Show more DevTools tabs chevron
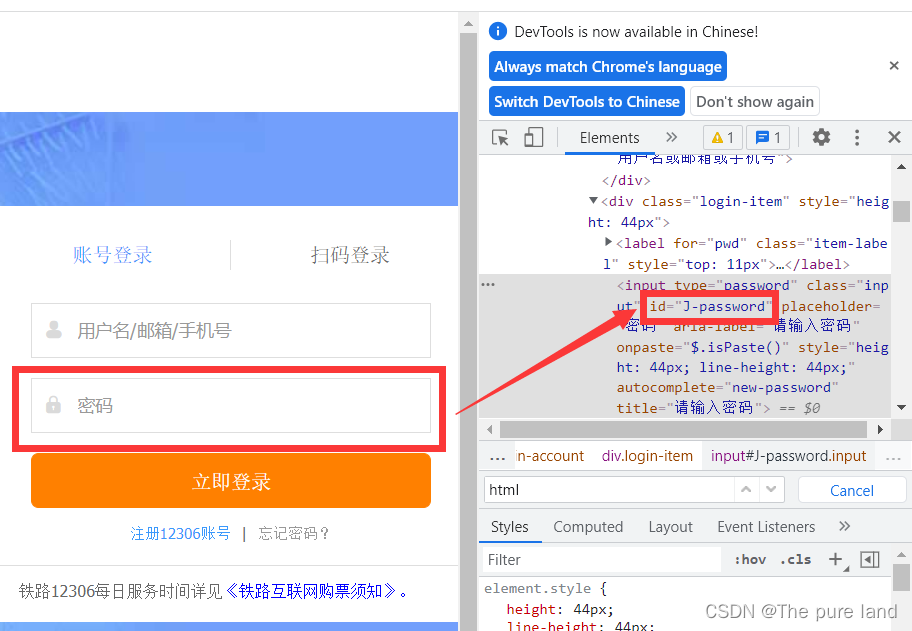912x631 pixels. pyautogui.click(x=672, y=137)
